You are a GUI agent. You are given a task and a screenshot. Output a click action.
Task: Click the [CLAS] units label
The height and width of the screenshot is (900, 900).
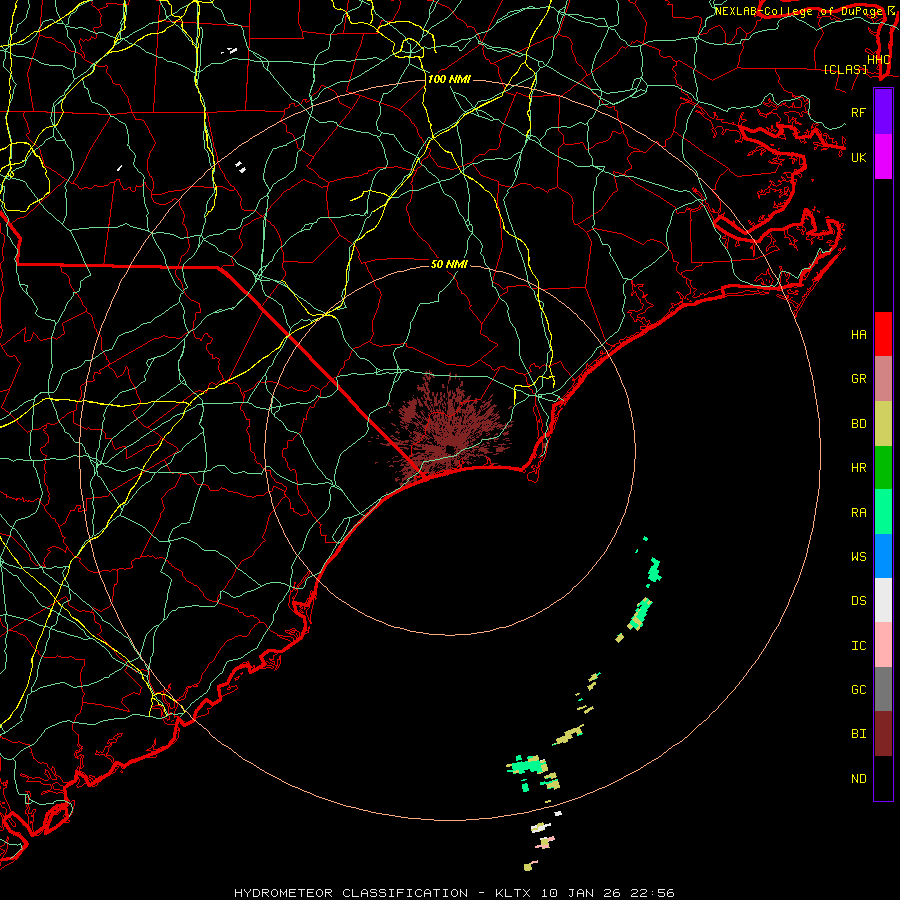tap(845, 69)
